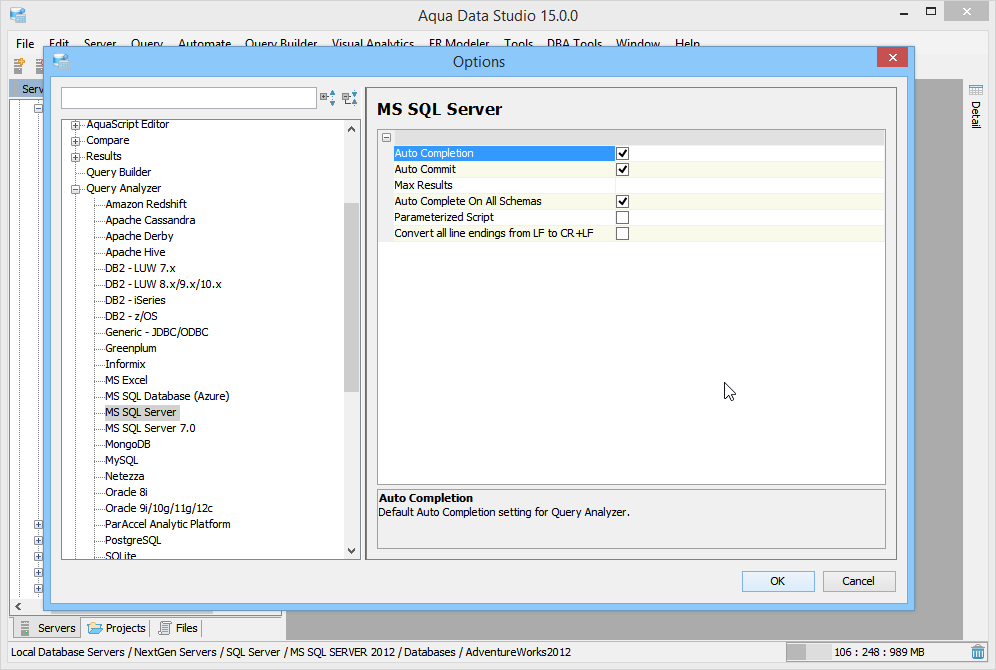Click the OK button
996x670 pixels.
[x=777, y=581]
